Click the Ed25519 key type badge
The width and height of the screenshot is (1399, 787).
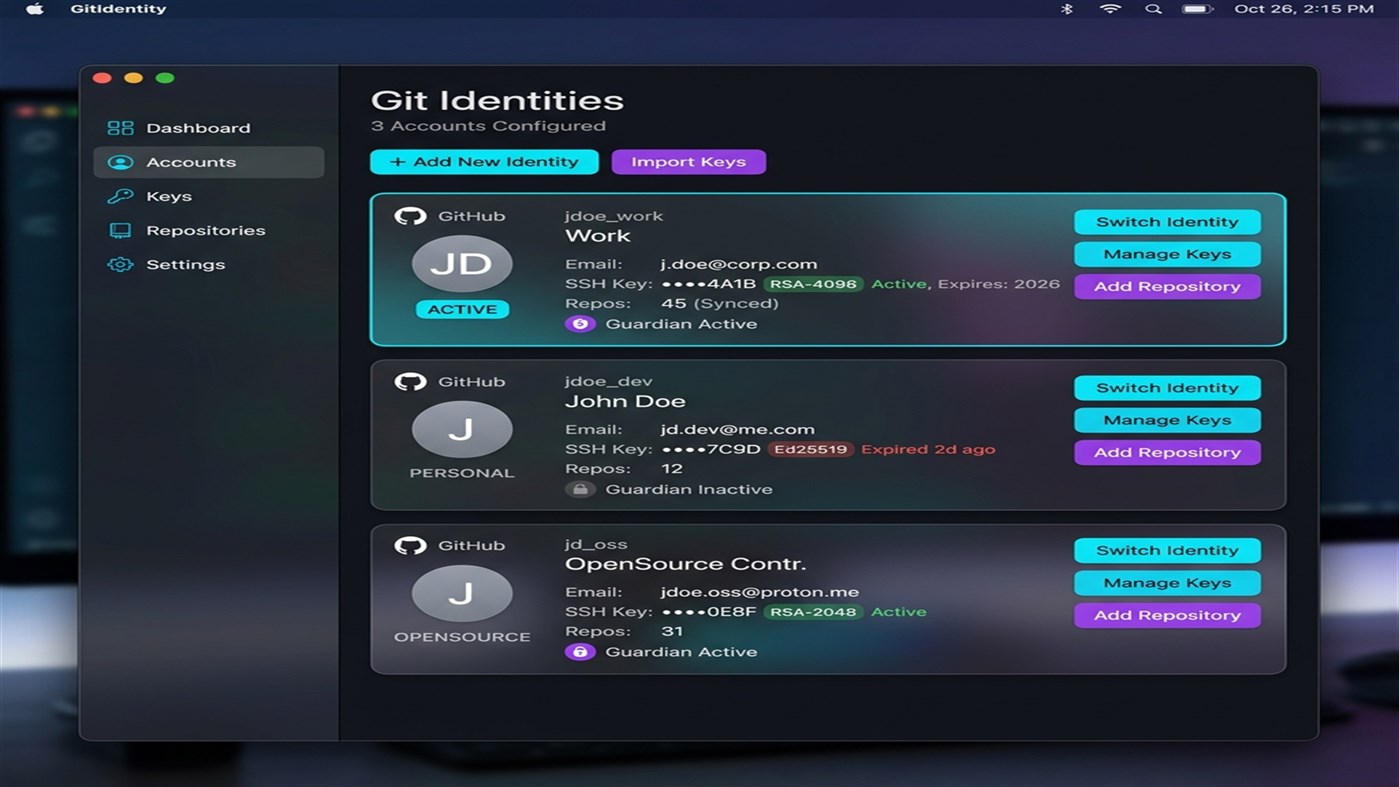tap(811, 449)
